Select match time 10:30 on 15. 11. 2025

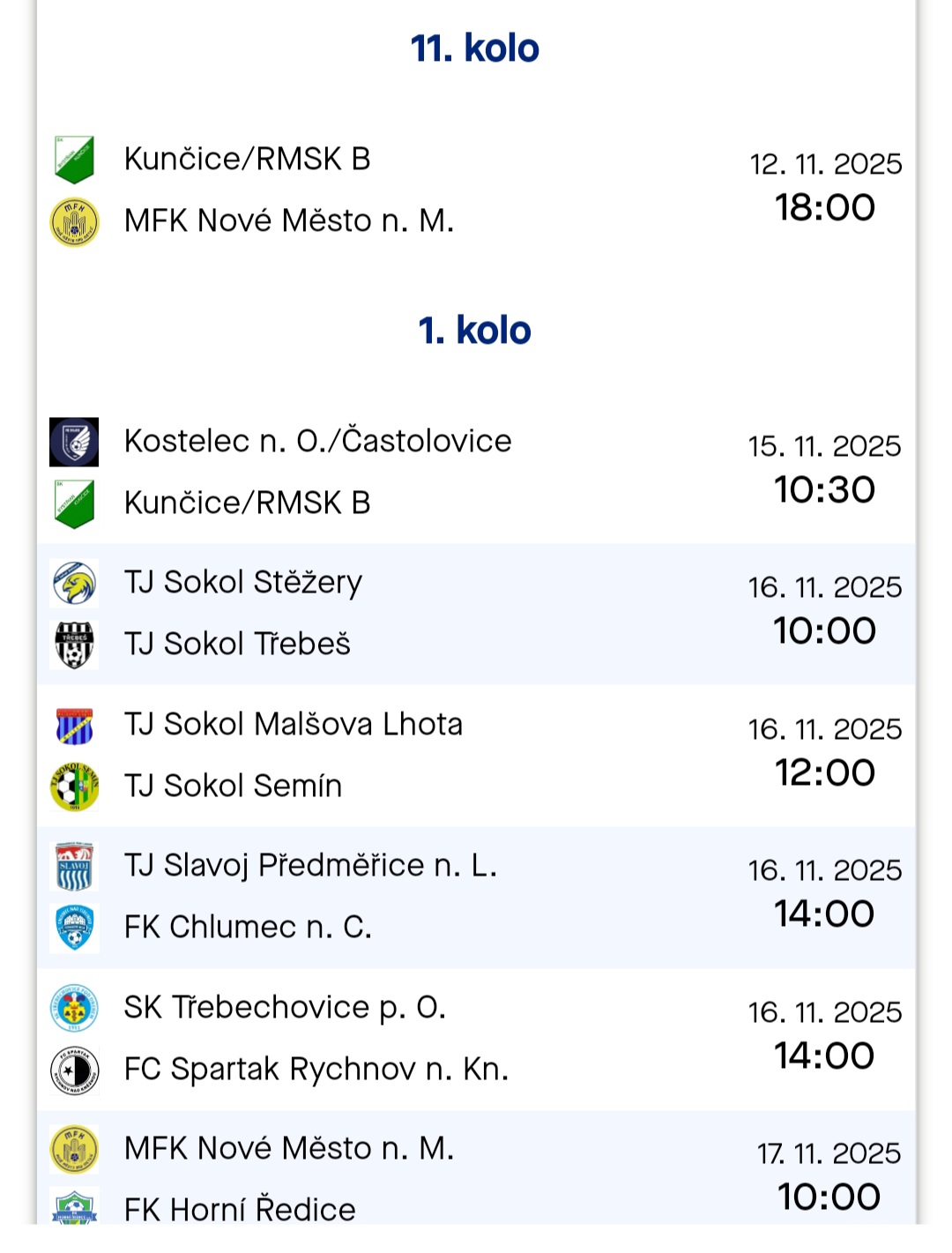click(825, 490)
